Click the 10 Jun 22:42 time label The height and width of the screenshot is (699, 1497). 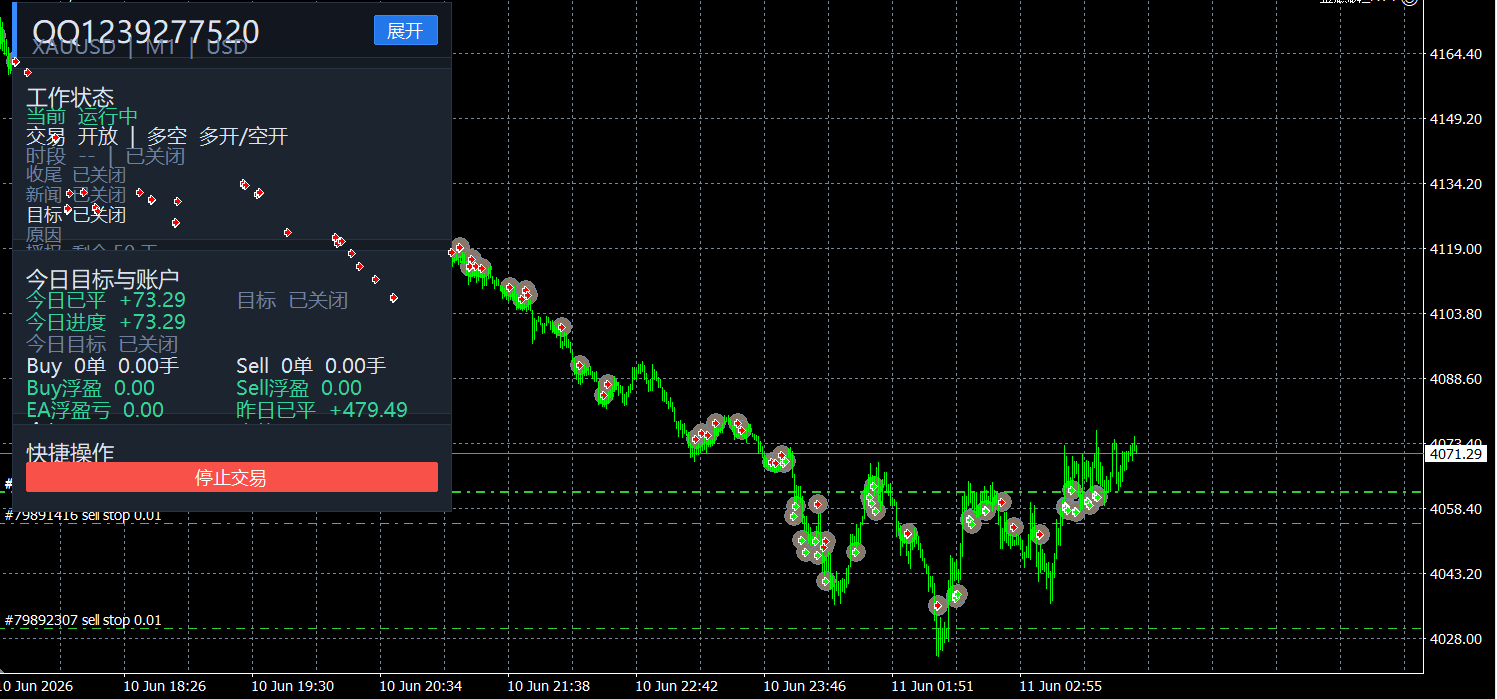[677, 687]
